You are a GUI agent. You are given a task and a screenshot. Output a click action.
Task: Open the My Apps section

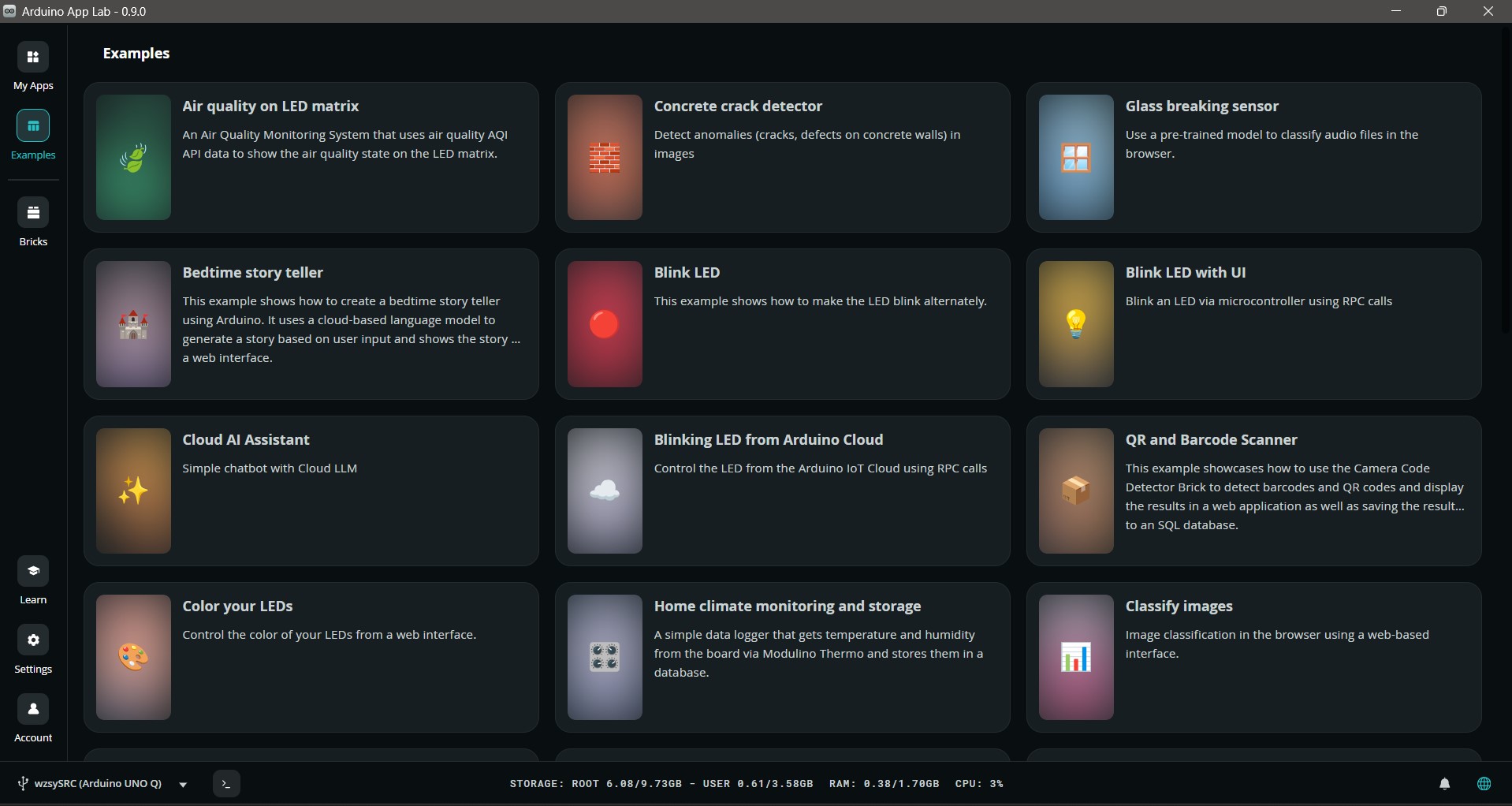click(33, 66)
